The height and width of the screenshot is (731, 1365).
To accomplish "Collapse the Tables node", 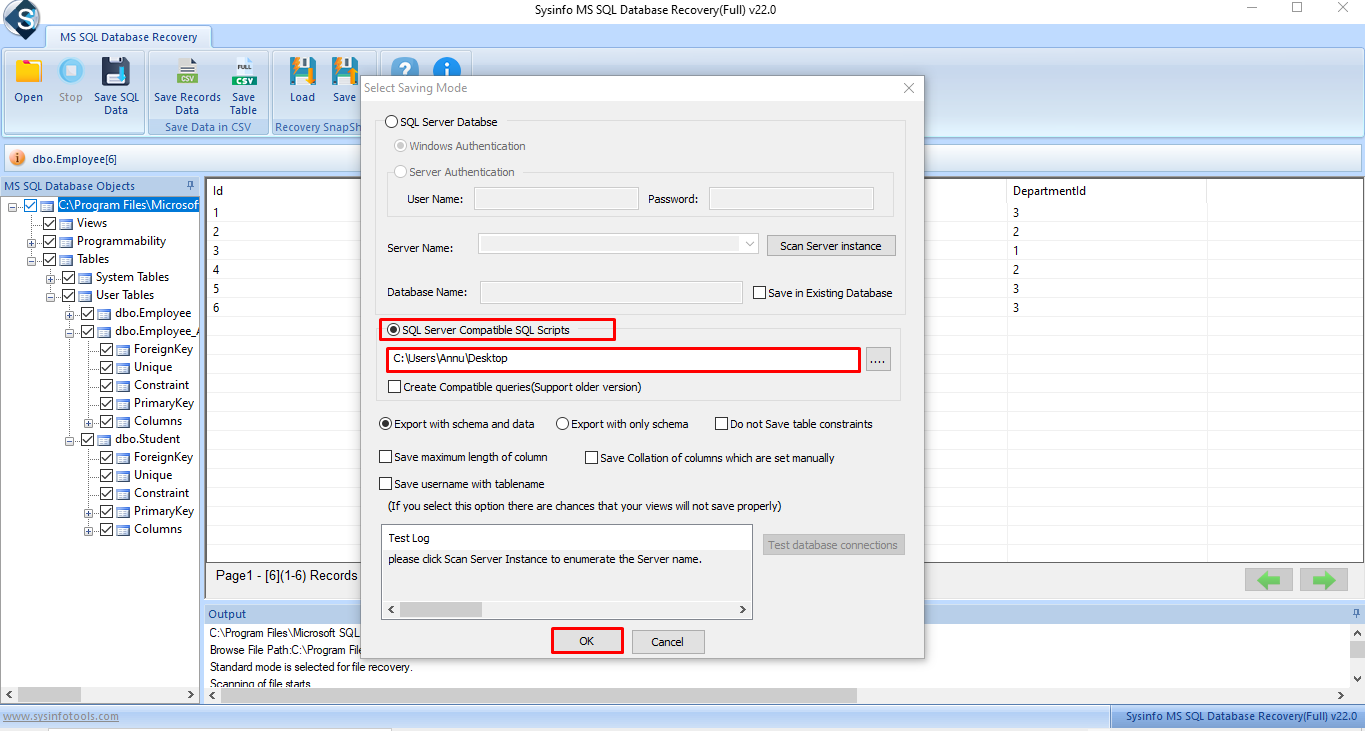I will pyautogui.click(x=32, y=260).
